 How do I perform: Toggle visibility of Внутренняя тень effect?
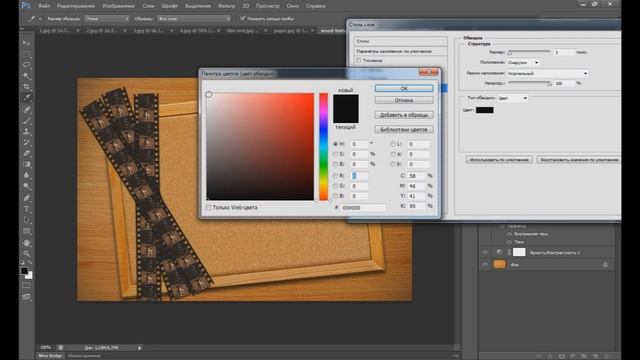click(x=509, y=234)
